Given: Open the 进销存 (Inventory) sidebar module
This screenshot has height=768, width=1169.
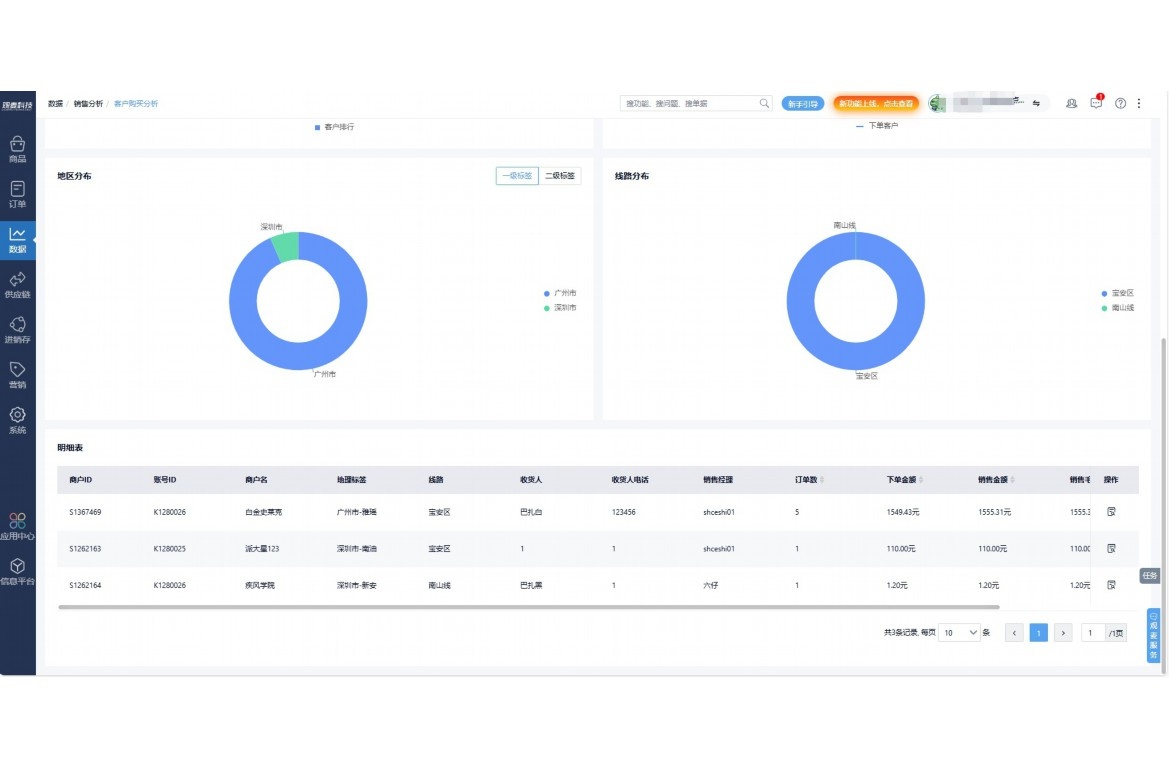Looking at the screenshot, I should [x=17, y=330].
